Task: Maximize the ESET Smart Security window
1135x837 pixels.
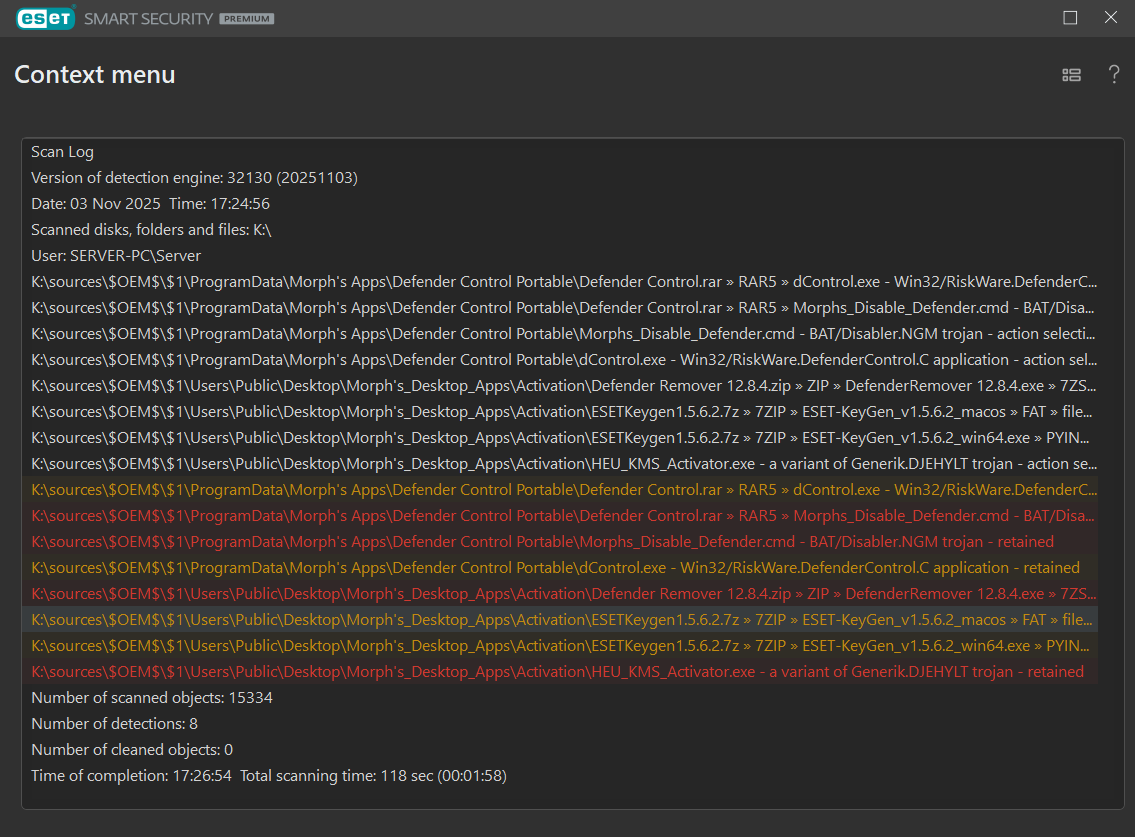Action: point(1070,18)
